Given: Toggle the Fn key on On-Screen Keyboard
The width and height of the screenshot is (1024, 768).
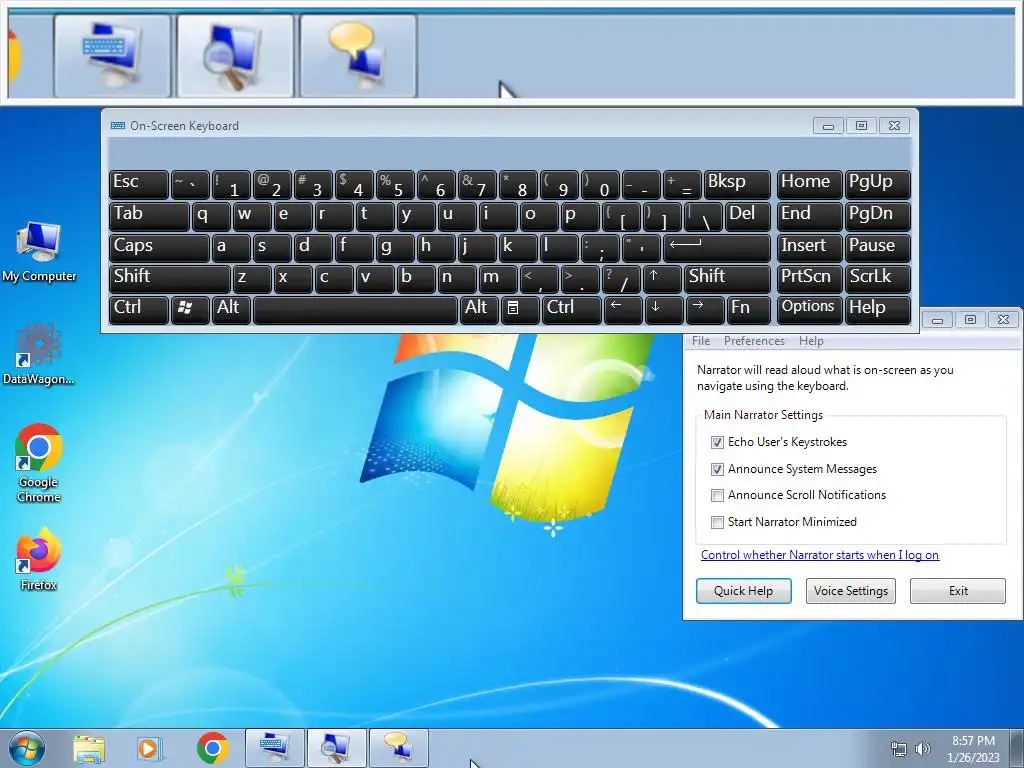Looking at the screenshot, I should (749, 310).
